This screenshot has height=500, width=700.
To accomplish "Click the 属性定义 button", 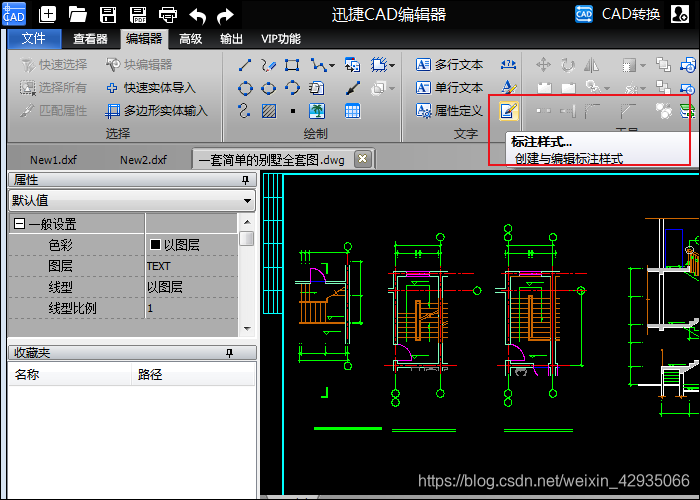I will click(x=449, y=110).
